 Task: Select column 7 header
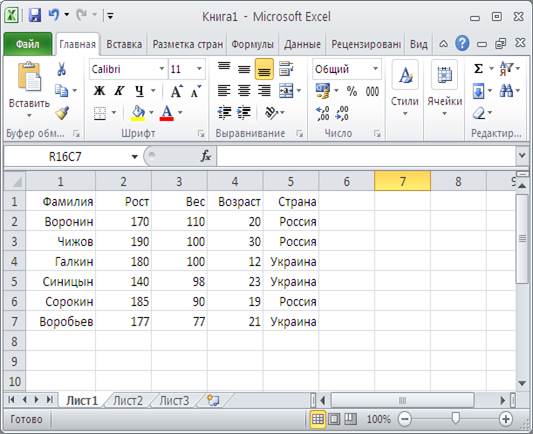click(x=402, y=181)
